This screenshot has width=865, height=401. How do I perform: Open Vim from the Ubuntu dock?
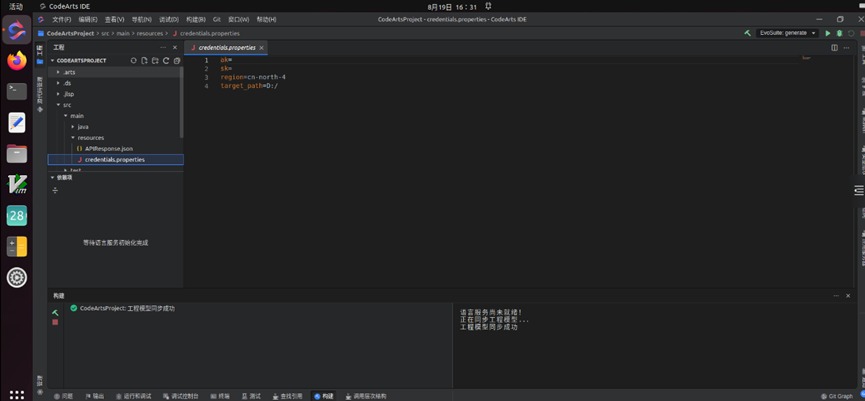pyautogui.click(x=17, y=184)
